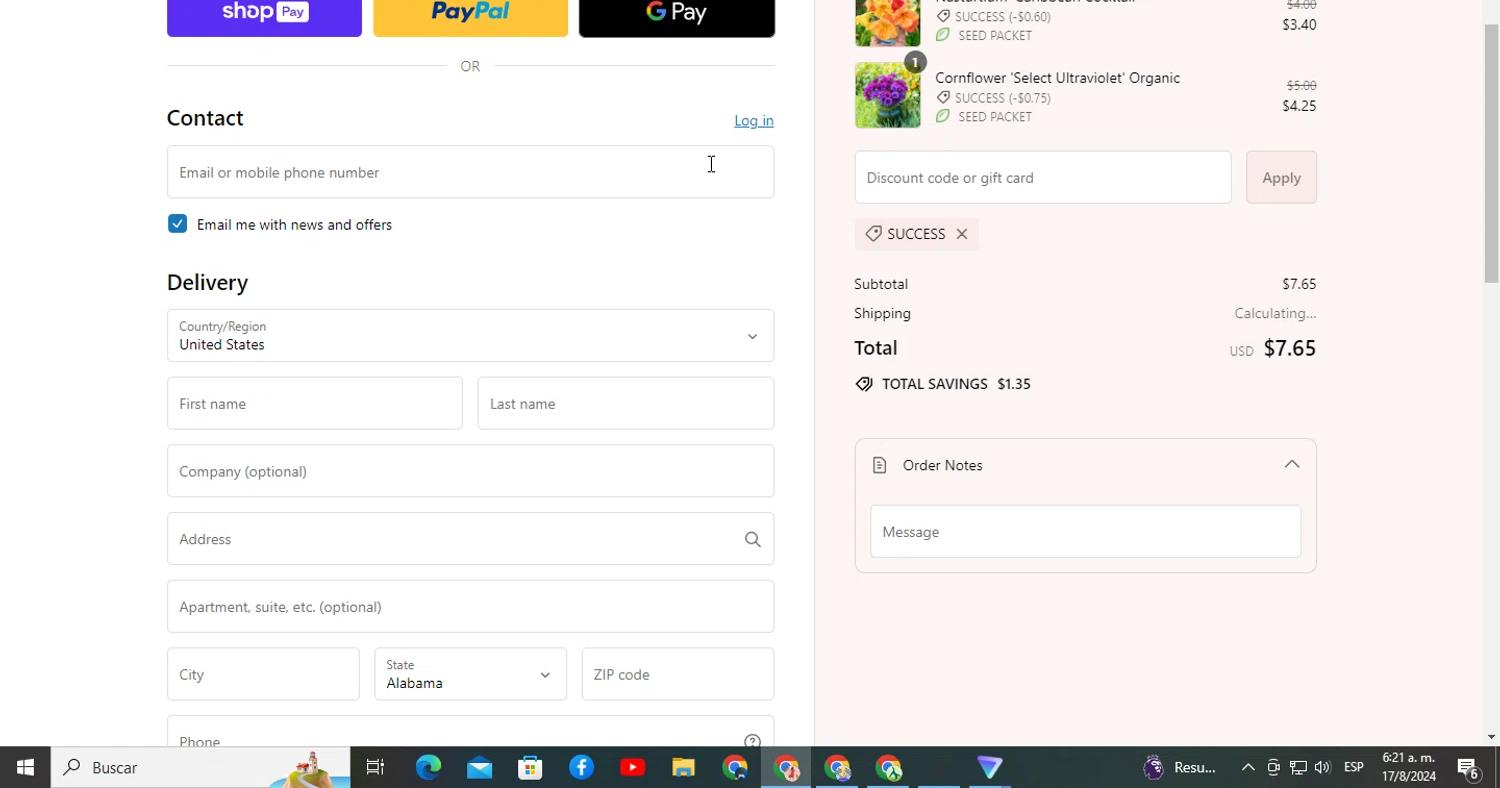Click the Order Notes document icon

coord(879,465)
